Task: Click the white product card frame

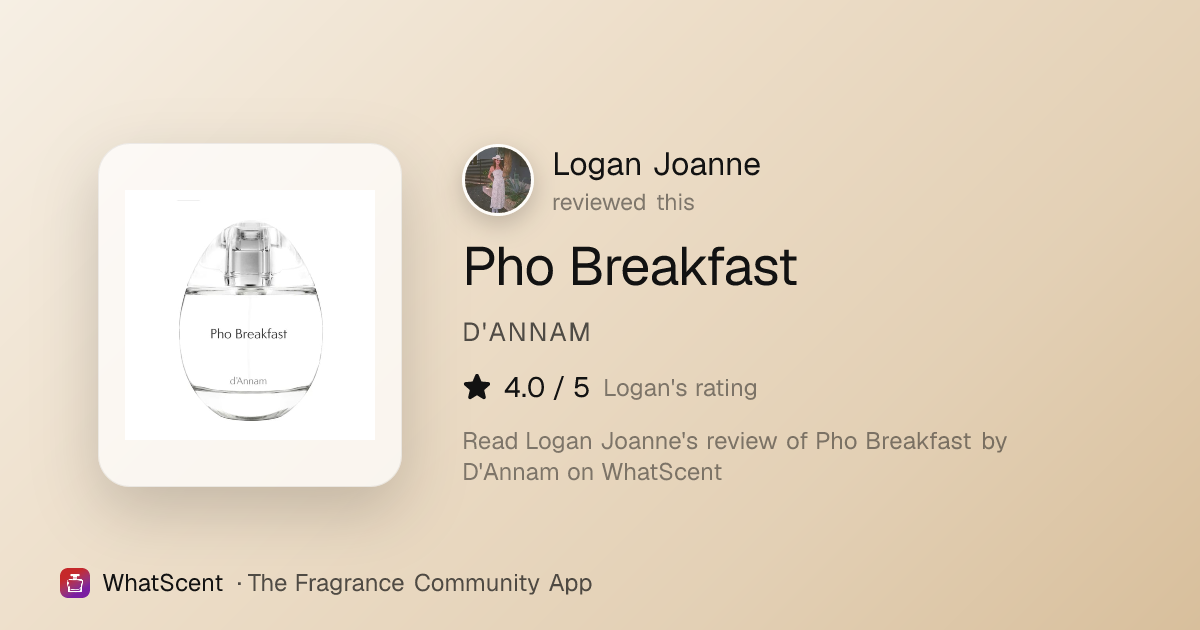Action: coord(250,315)
